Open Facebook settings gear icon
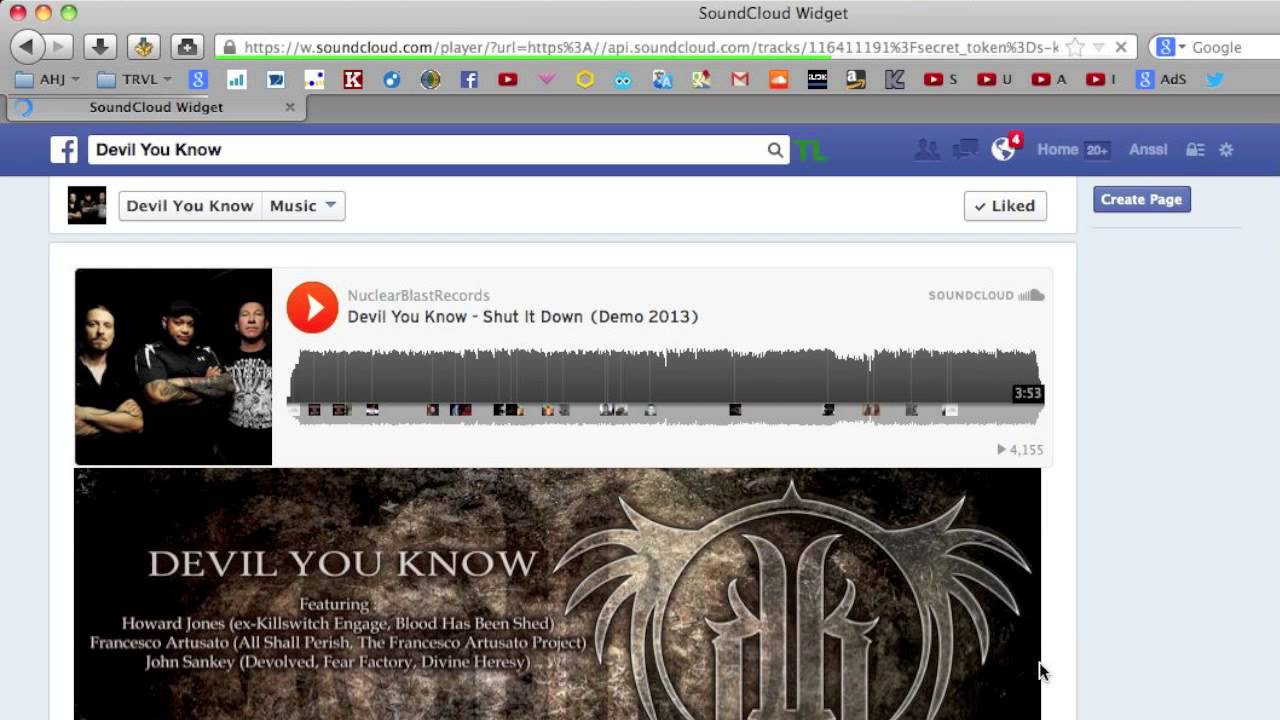The image size is (1280, 720). 1226,150
